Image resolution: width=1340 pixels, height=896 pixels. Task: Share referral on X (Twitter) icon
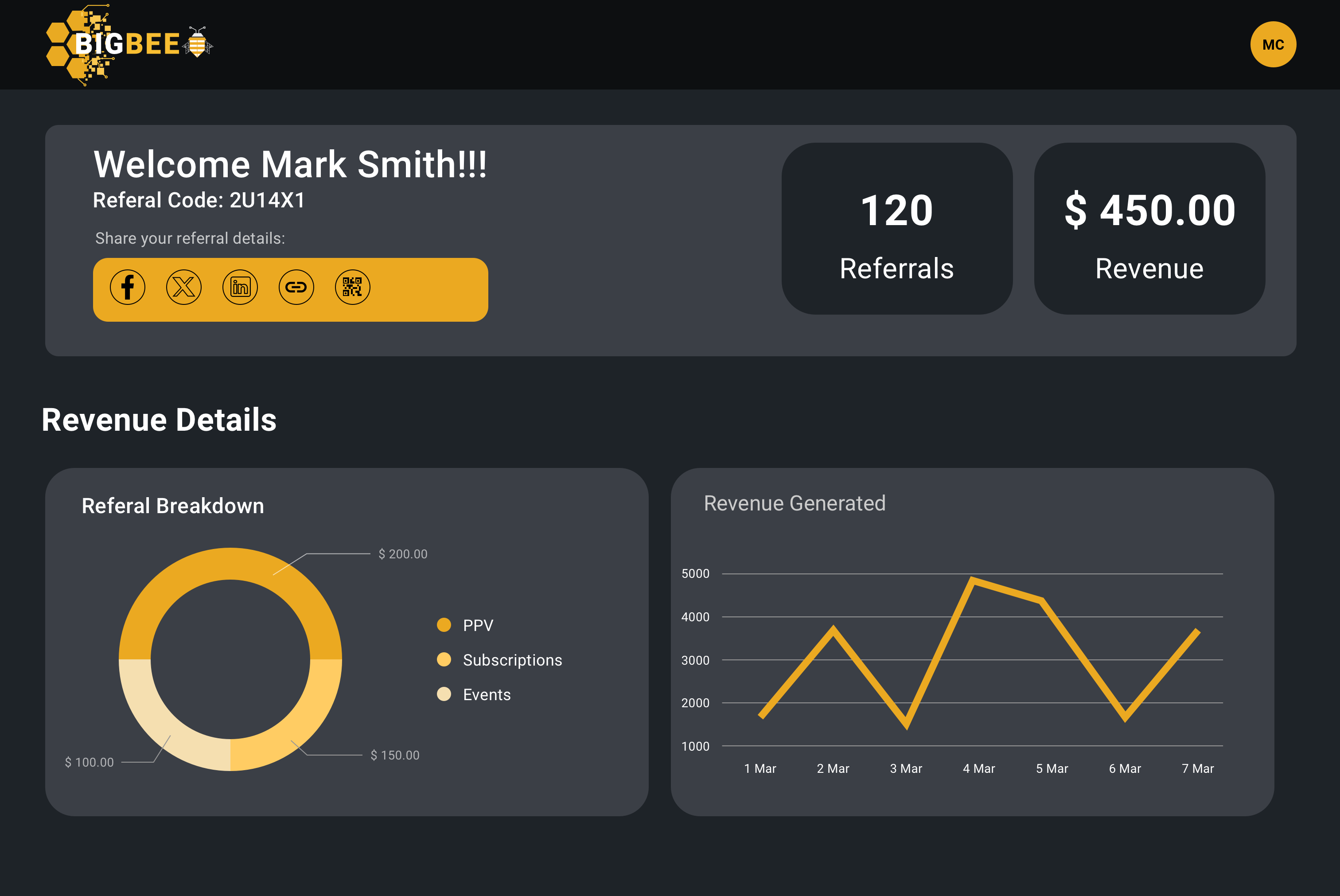point(183,287)
